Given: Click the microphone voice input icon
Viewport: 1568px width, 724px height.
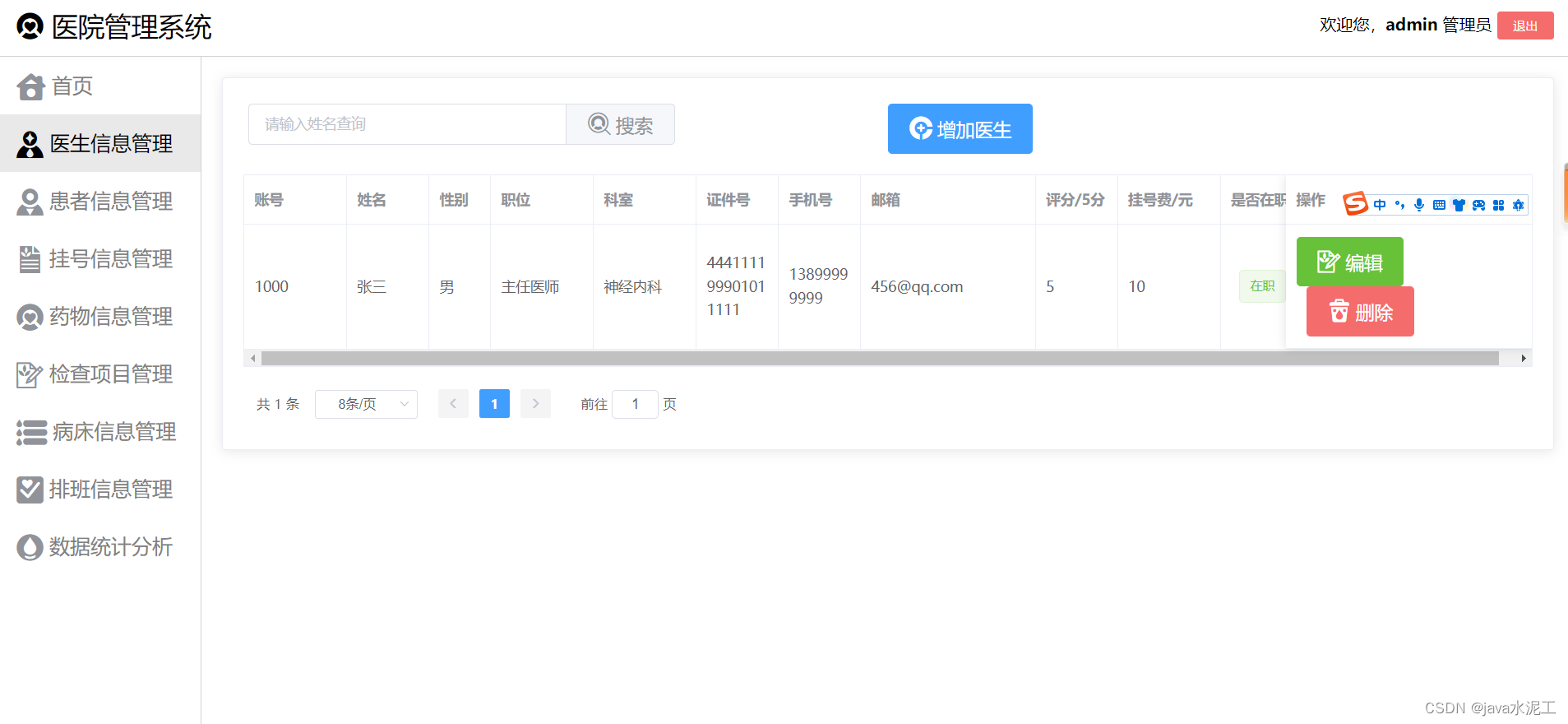Looking at the screenshot, I should [1419, 205].
